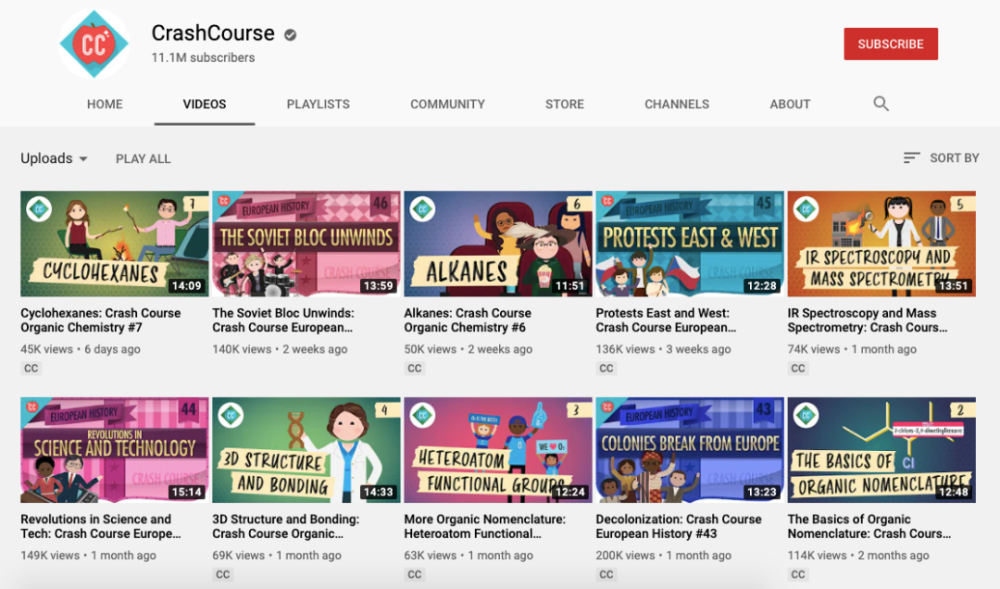
Task: Open IR Spectroscopy and Mass Spectrometry title
Action: click(x=867, y=320)
